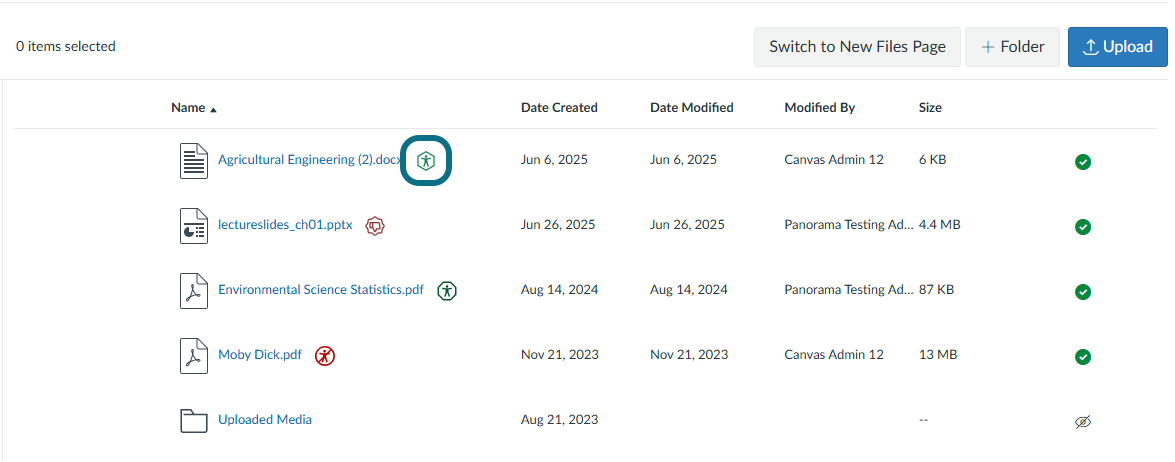
Task: Sort by Date Created column header
Action: pyautogui.click(x=559, y=108)
